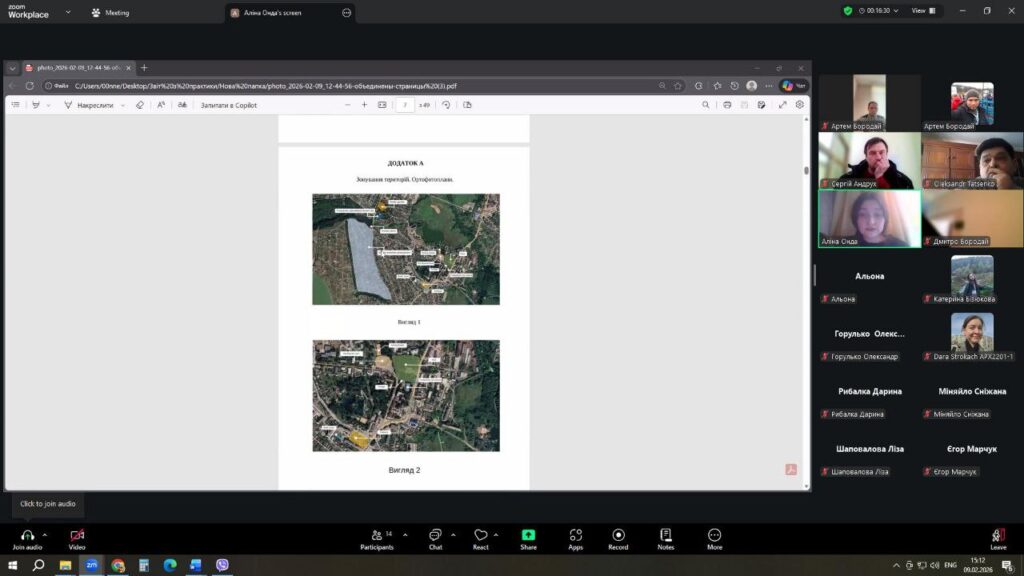Open meeting Notes
The width and height of the screenshot is (1024, 576).
[x=665, y=535]
